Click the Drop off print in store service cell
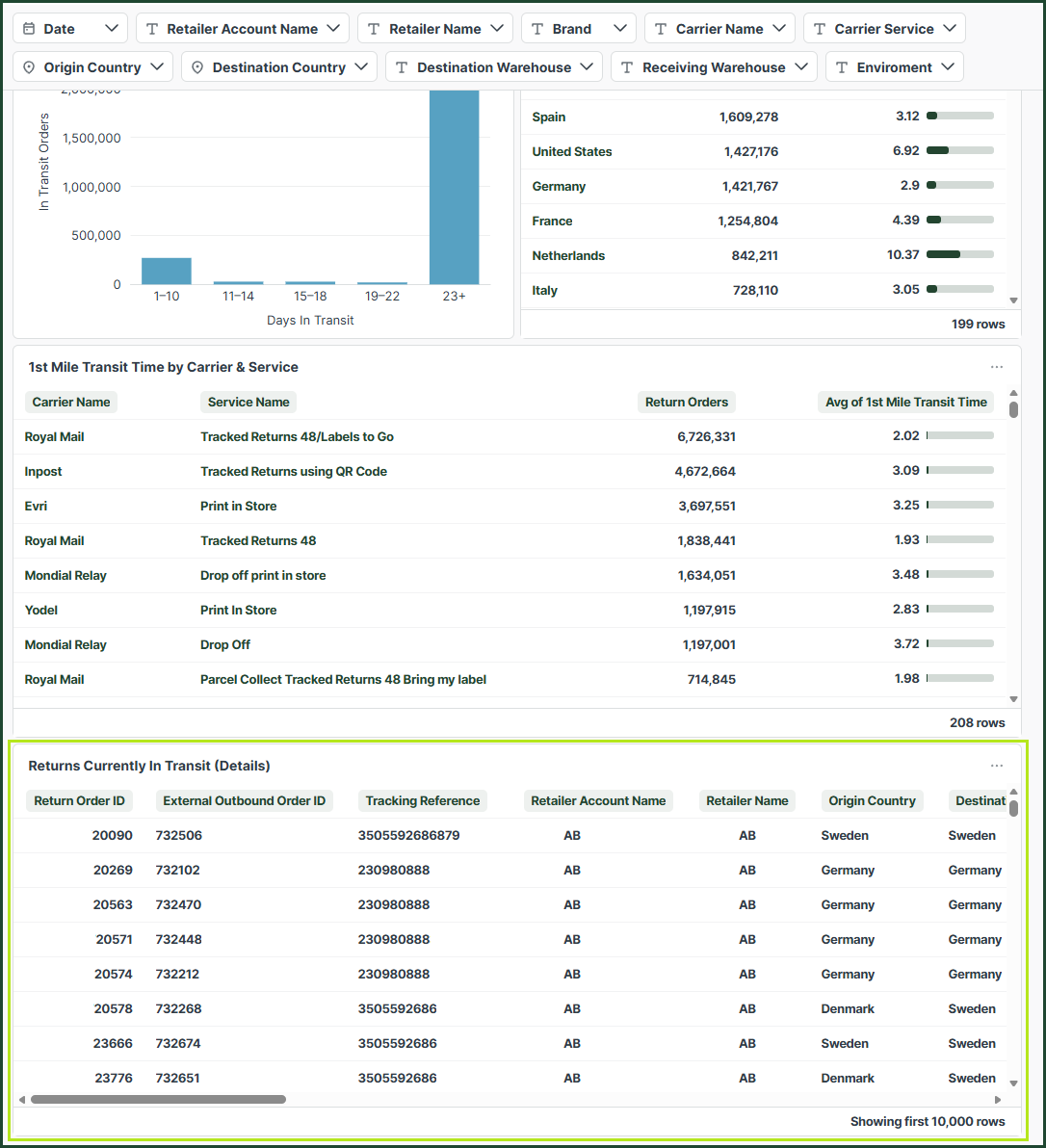 click(x=264, y=576)
